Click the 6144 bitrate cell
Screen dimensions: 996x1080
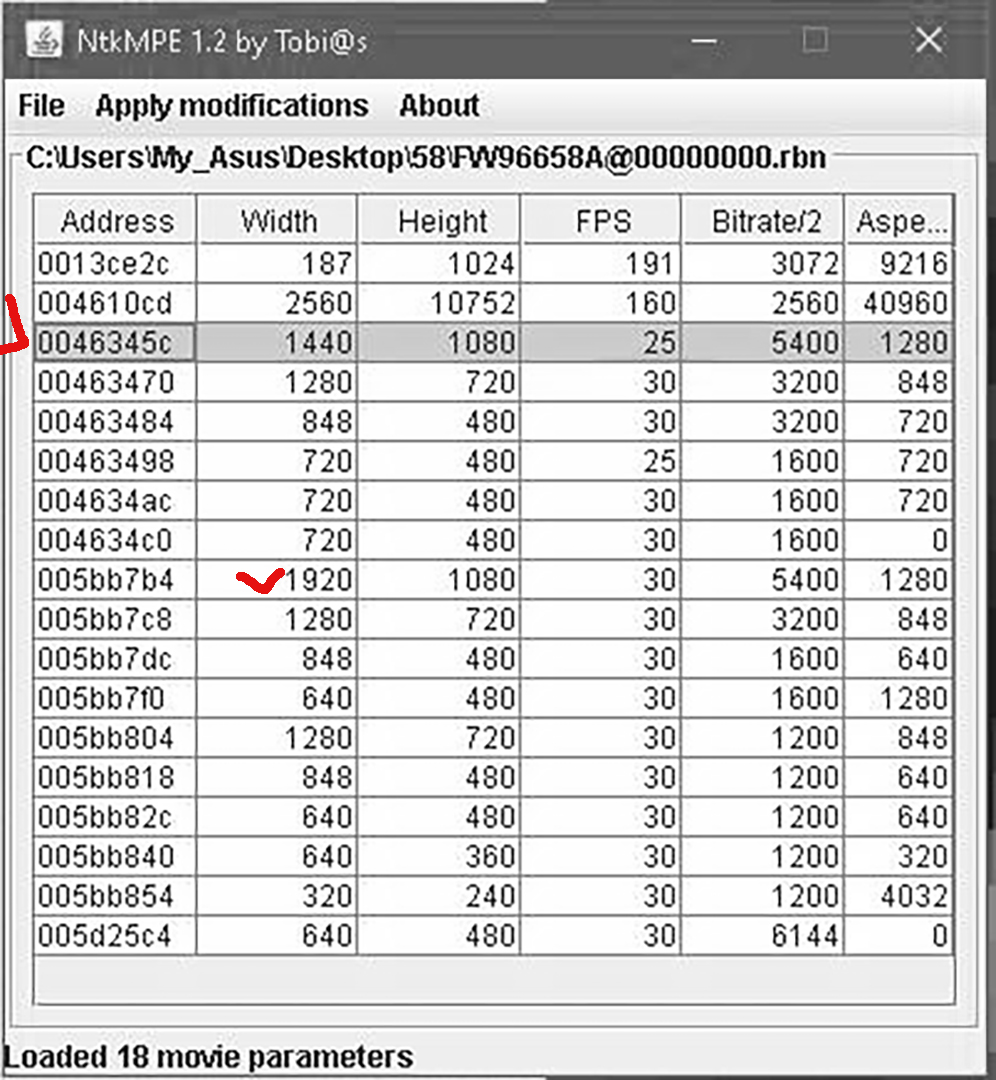click(x=799, y=937)
